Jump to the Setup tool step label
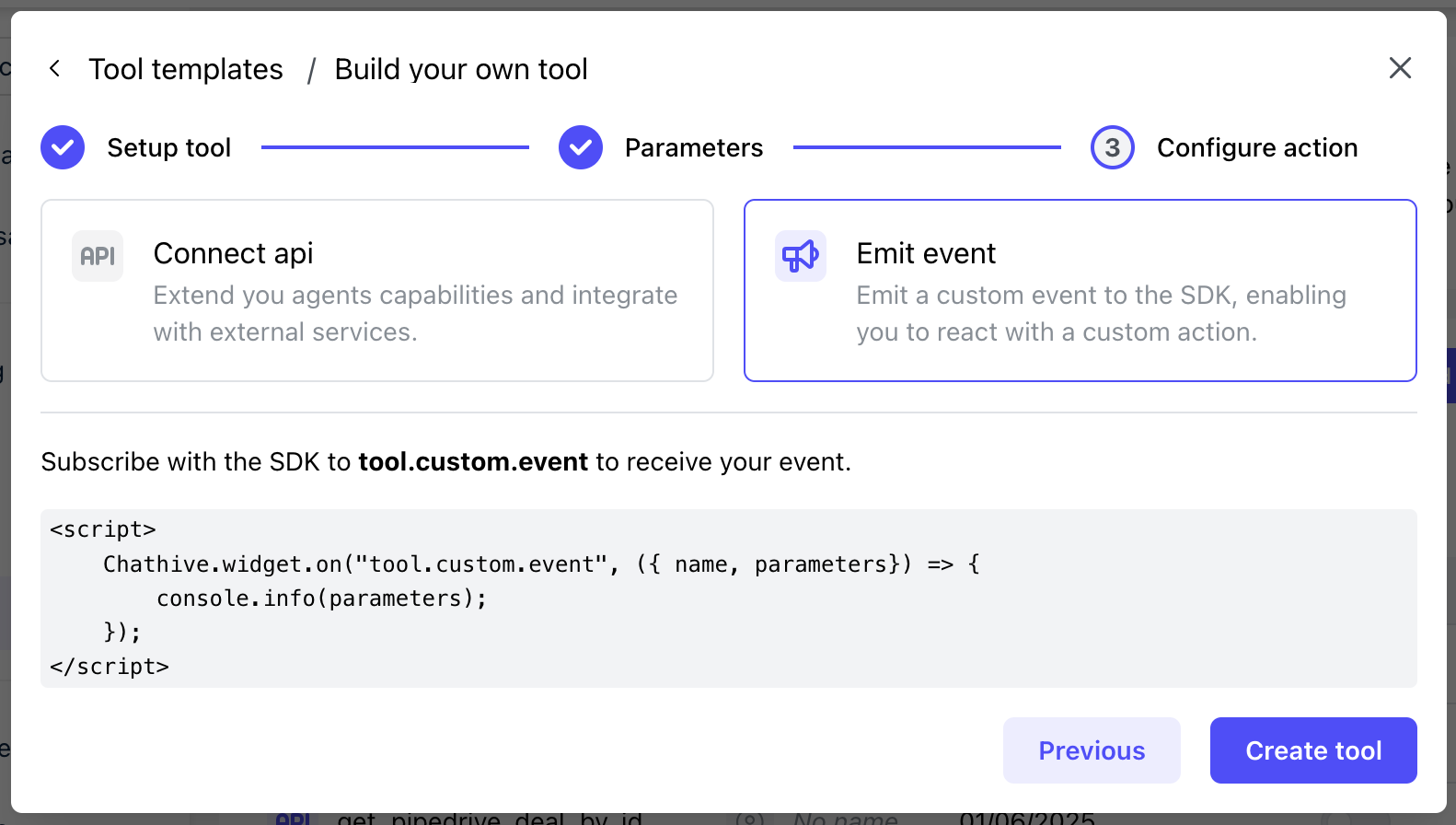This screenshot has height=825, width=1456. tap(169, 148)
